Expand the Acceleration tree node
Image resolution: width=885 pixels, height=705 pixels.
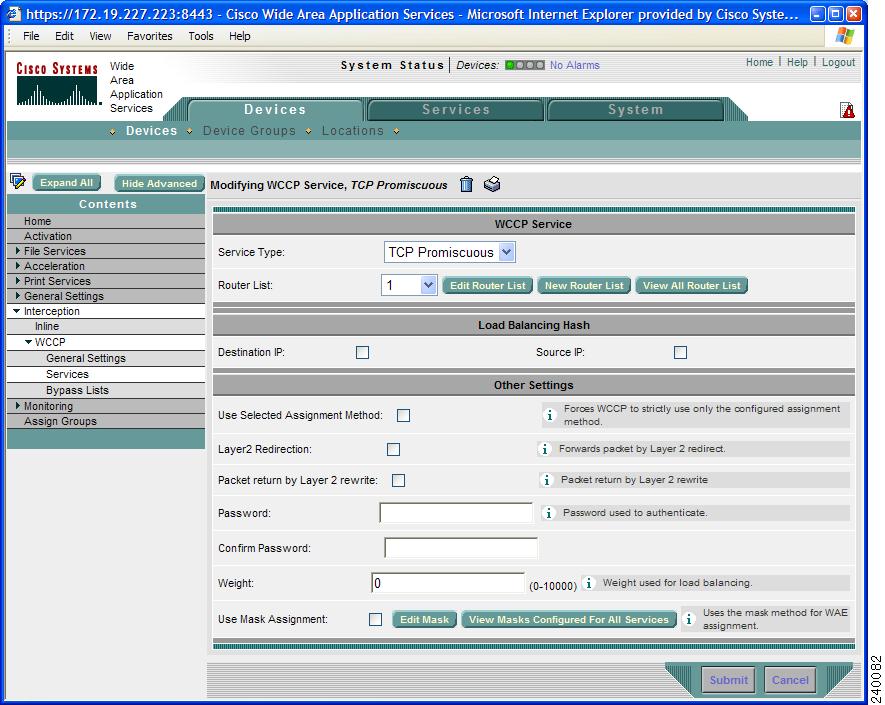[x=18, y=266]
